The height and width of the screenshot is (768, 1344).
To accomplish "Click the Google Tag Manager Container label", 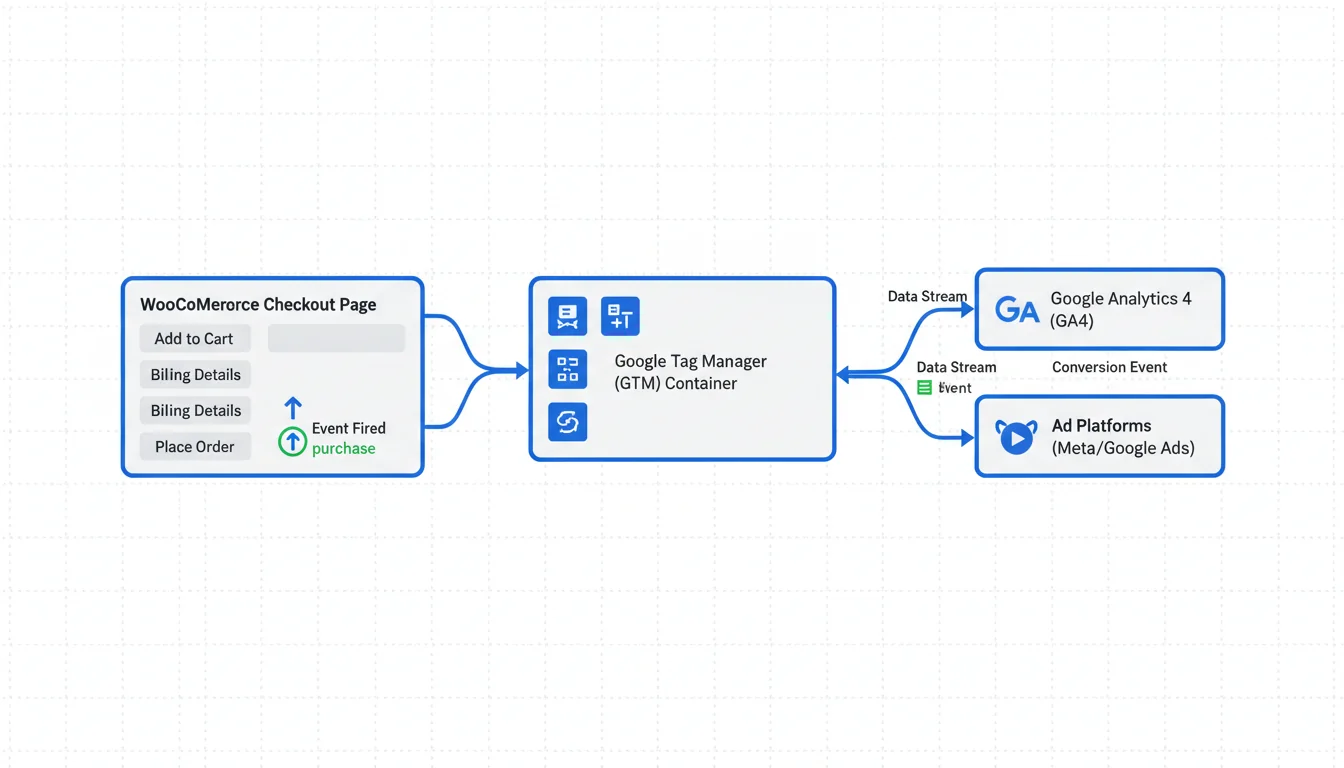I will tap(690, 372).
